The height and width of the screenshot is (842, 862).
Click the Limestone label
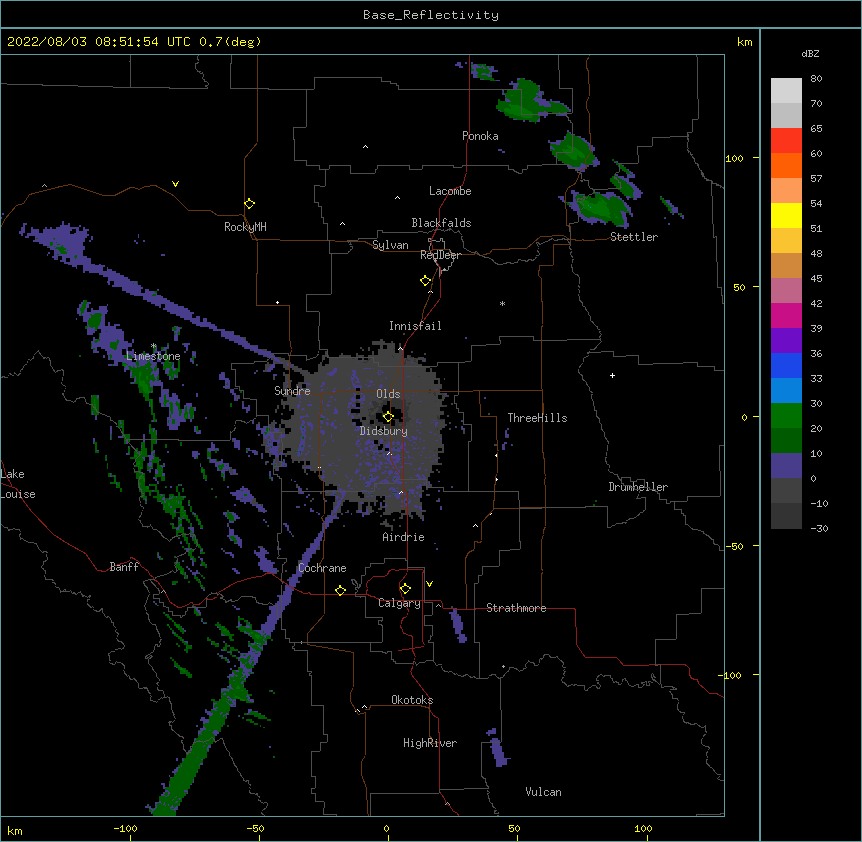[153, 356]
